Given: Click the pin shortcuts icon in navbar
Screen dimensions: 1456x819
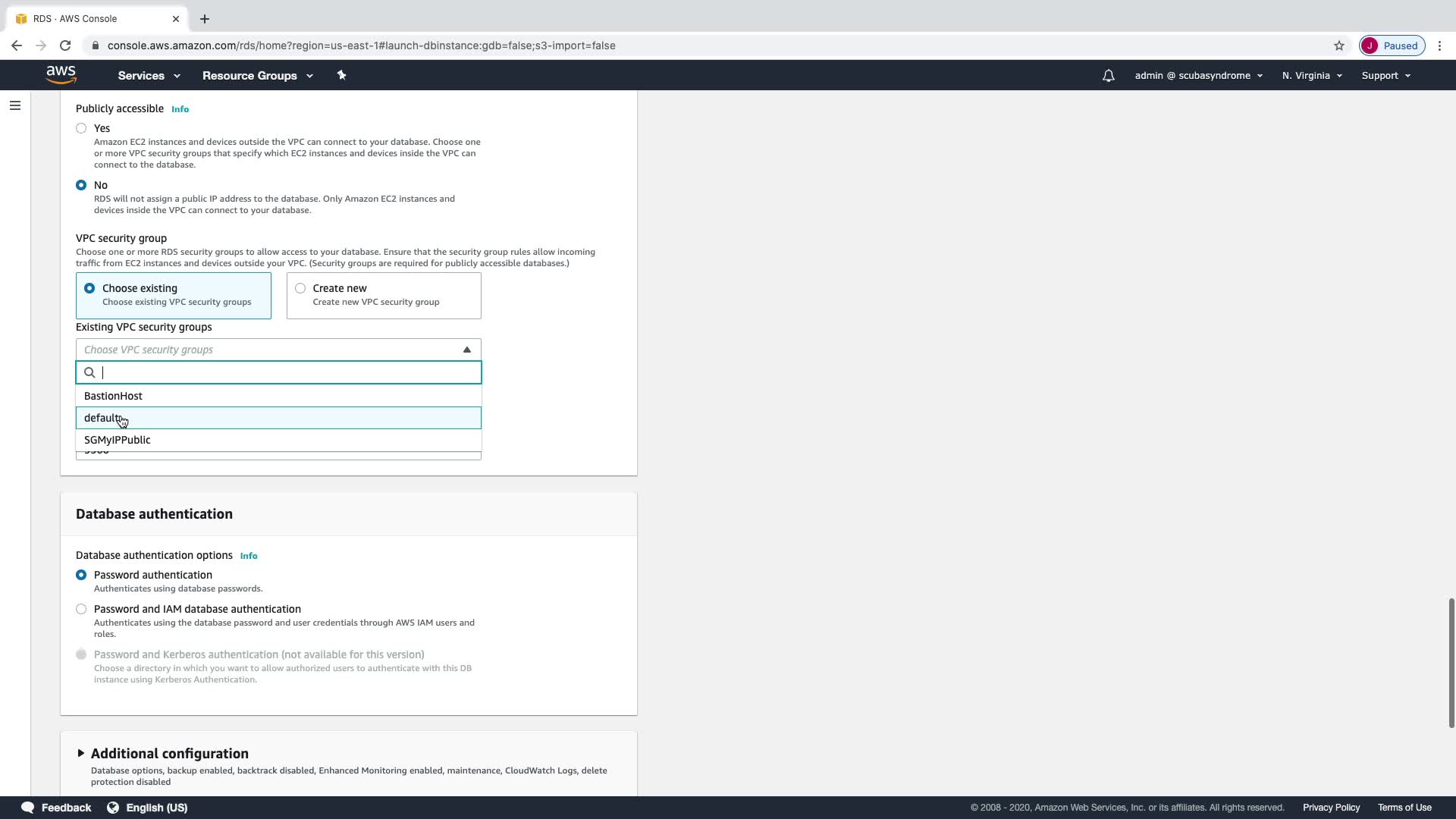Looking at the screenshot, I should click(341, 75).
